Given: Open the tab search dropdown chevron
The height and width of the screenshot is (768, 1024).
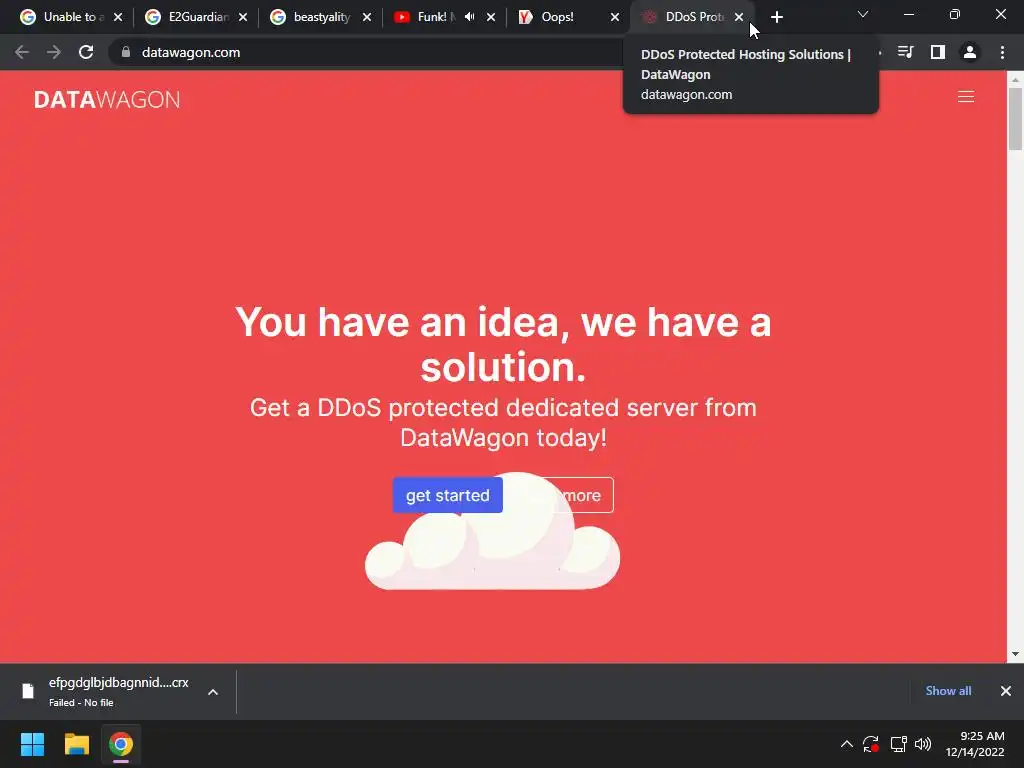Looking at the screenshot, I should (x=863, y=14).
